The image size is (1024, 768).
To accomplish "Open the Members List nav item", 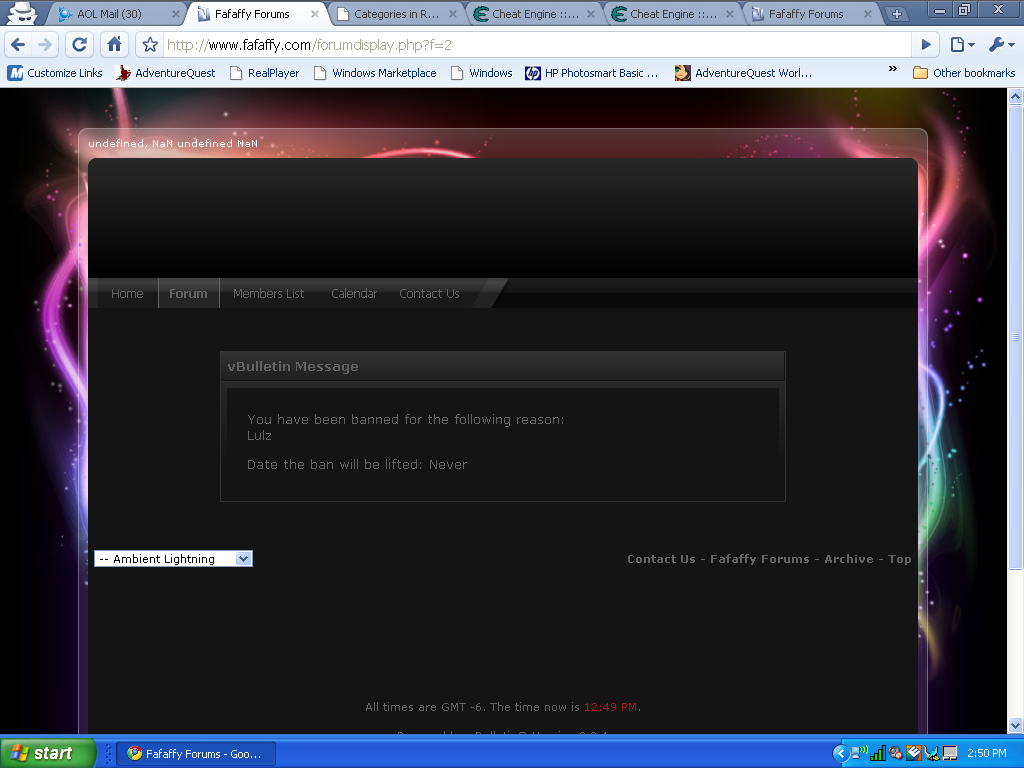I will click(x=268, y=294).
